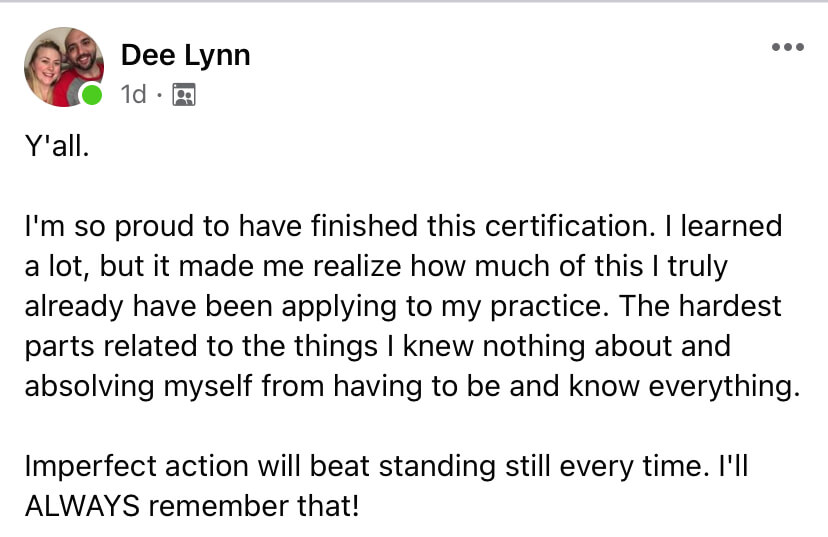Screen dimensions: 828x537
Task: Click the group audience icon beside timestamp
Action: [x=184, y=95]
